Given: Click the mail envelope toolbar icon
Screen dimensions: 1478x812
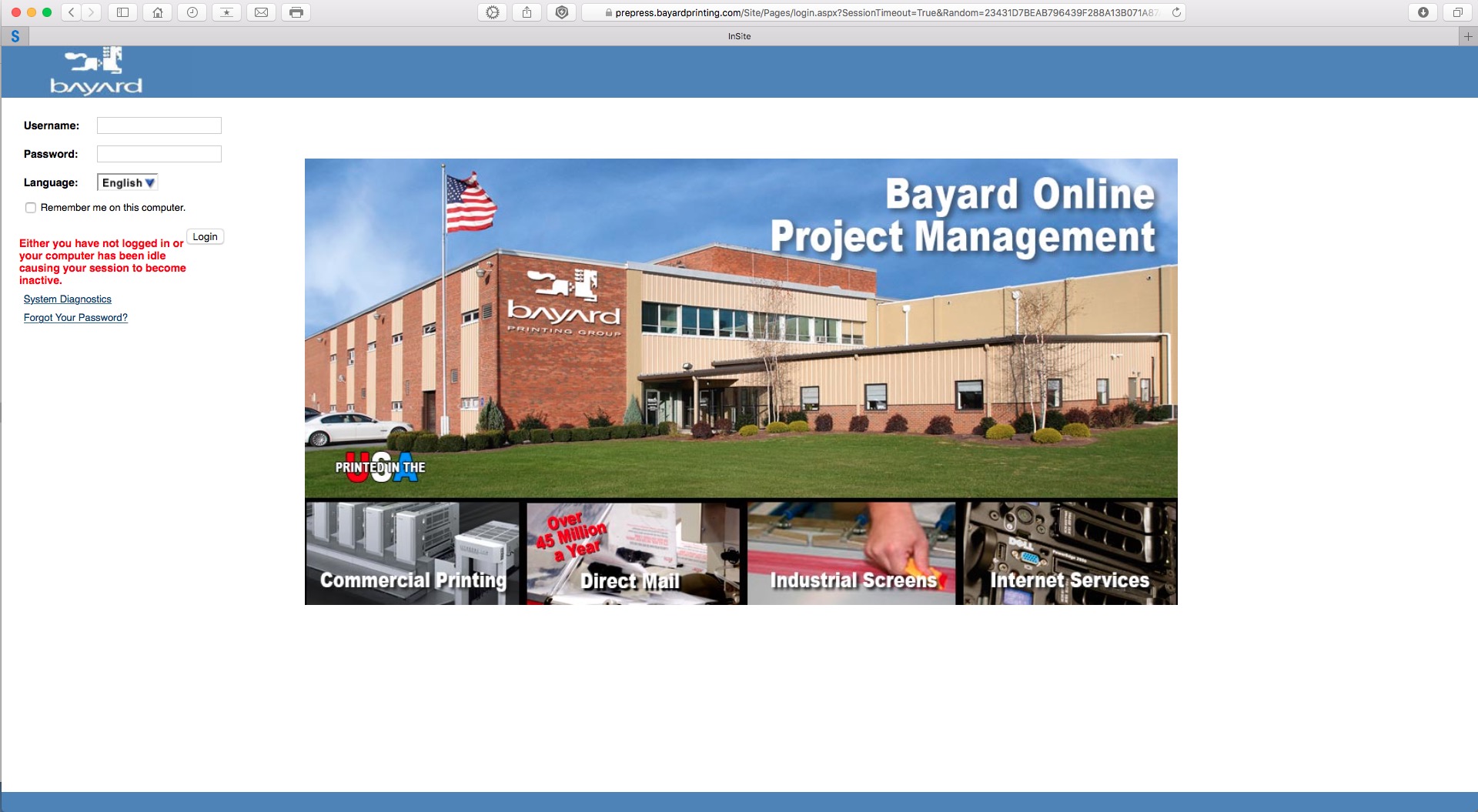Looking at the screenshot, I should pyautogui.click(x=261, y=12).
